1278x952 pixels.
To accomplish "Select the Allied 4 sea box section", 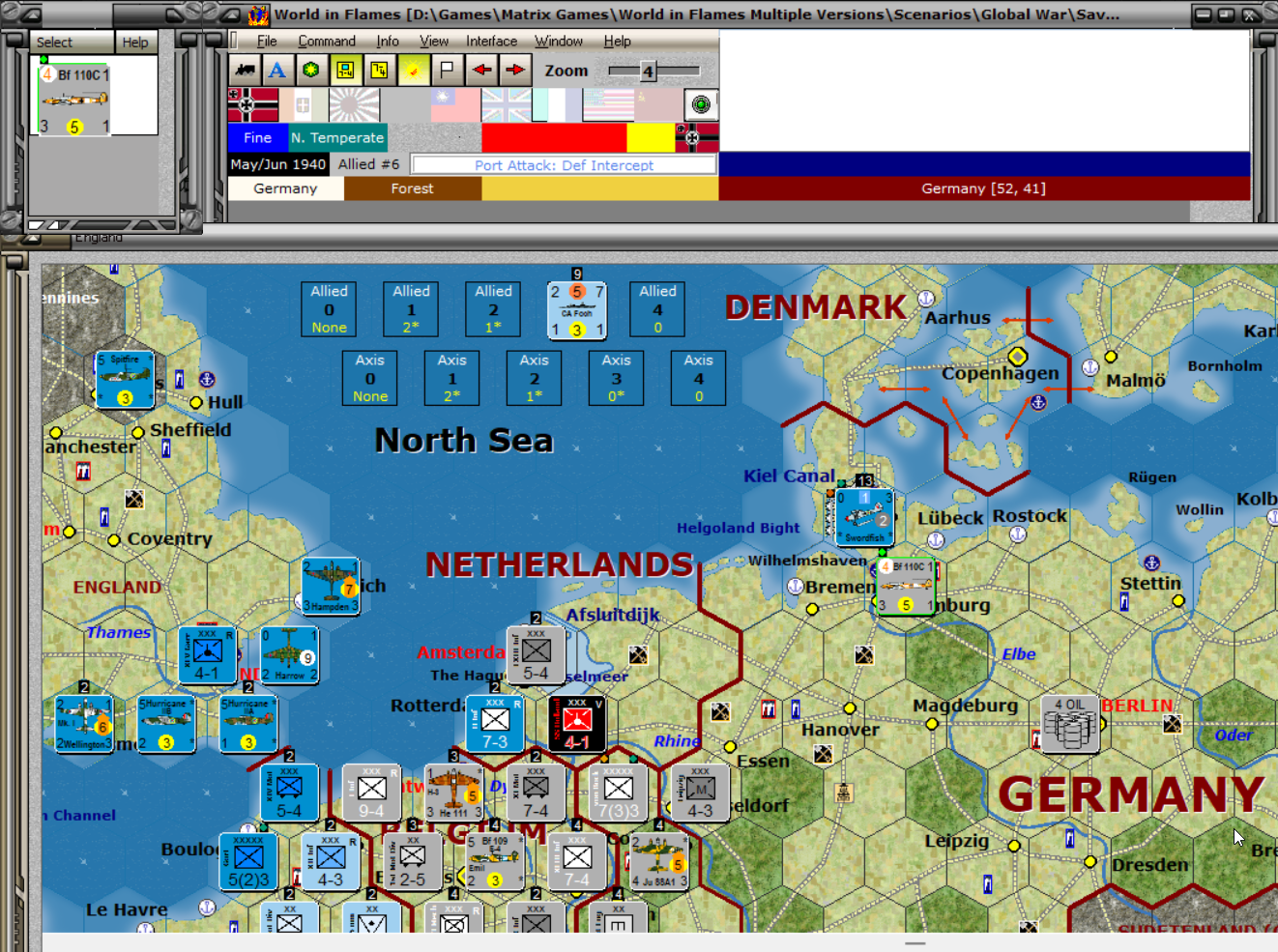I will [657, 308].
